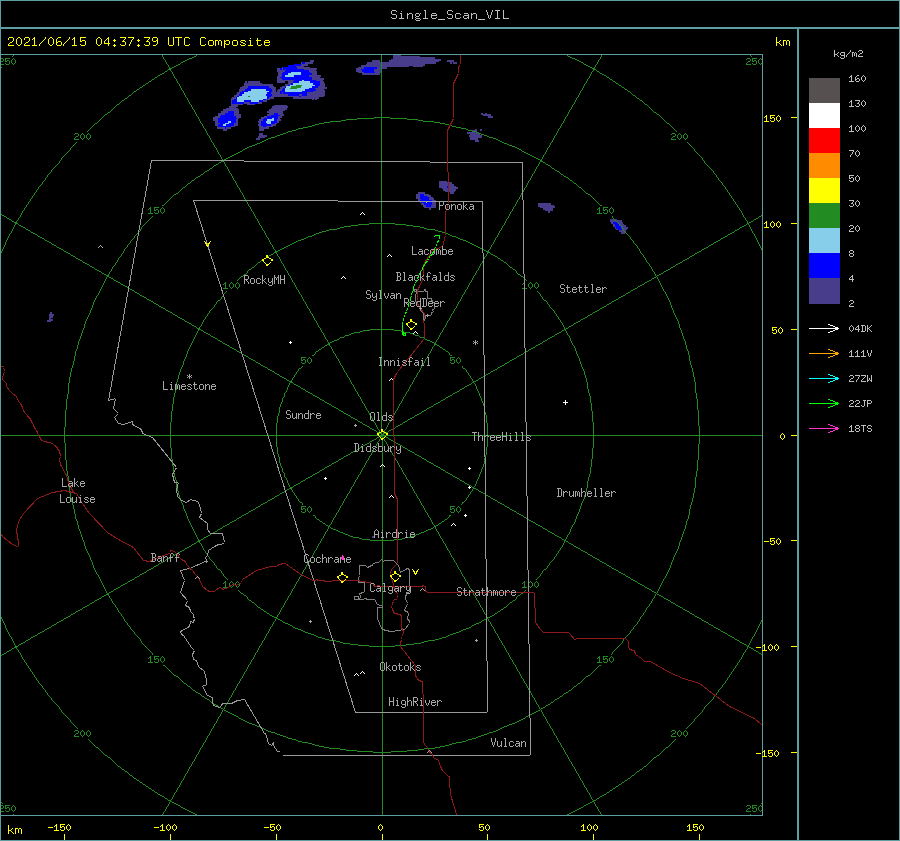The width and height of the screenshot is (900, 841).
Task: Click the Sundre town label
Action: (x=303, y=414)
